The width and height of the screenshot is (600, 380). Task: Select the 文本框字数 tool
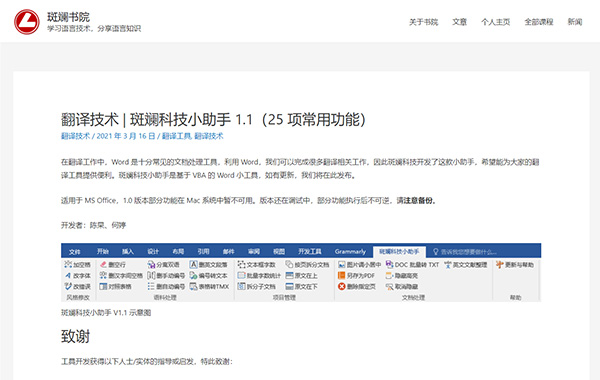pyautogui.click(x=256, y=264)
